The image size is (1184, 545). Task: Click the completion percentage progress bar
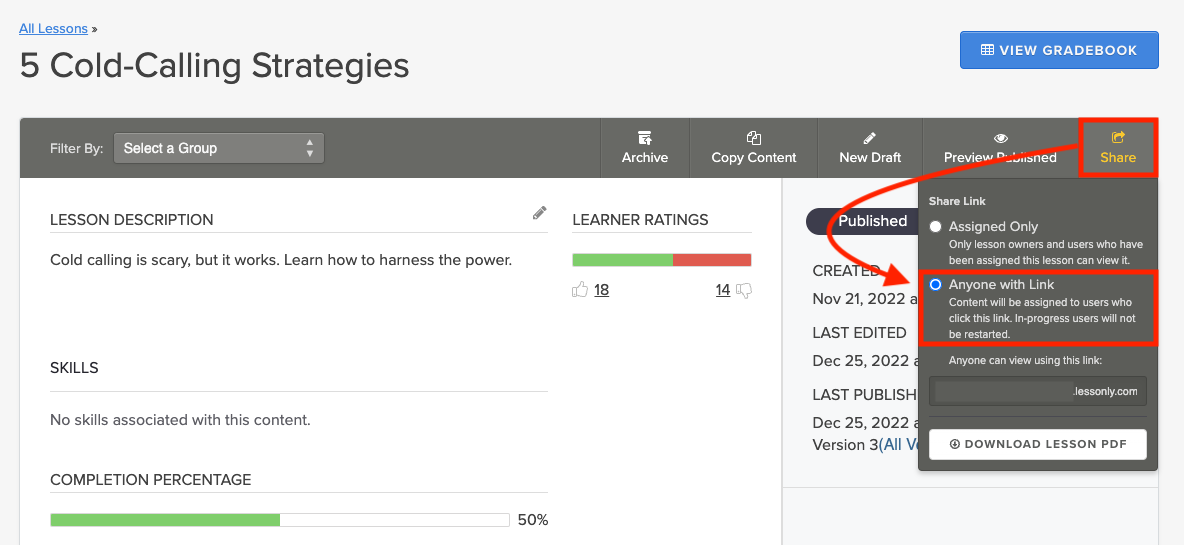point(279,520)
